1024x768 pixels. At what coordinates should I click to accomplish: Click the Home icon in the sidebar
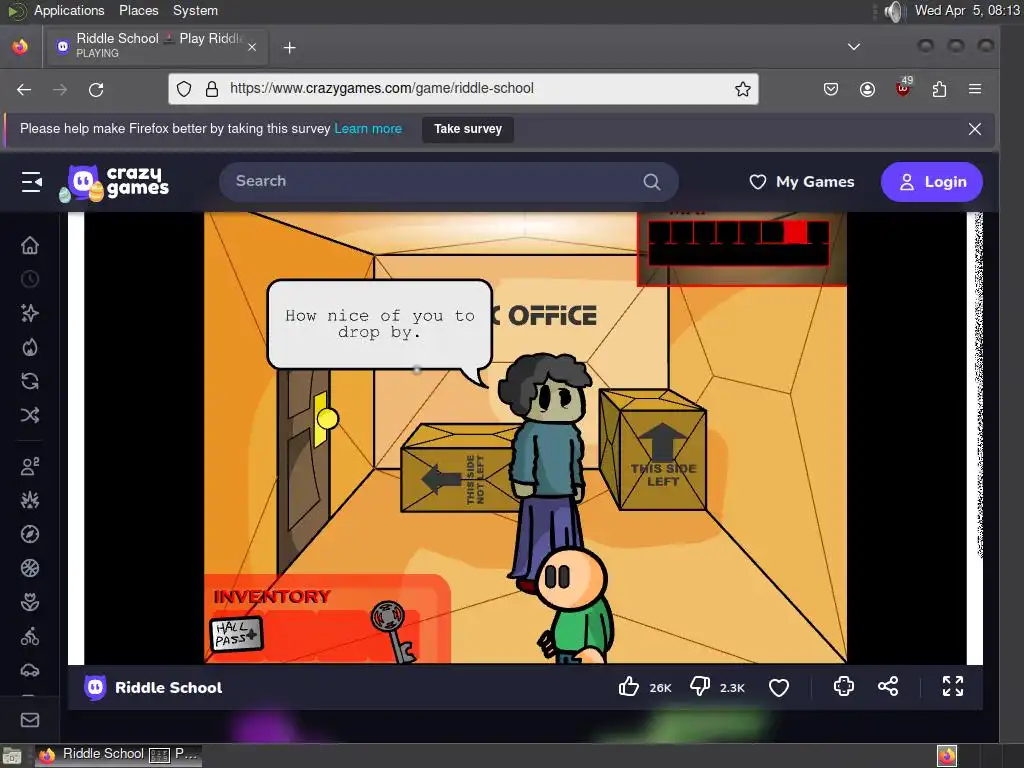pos(30,246)
